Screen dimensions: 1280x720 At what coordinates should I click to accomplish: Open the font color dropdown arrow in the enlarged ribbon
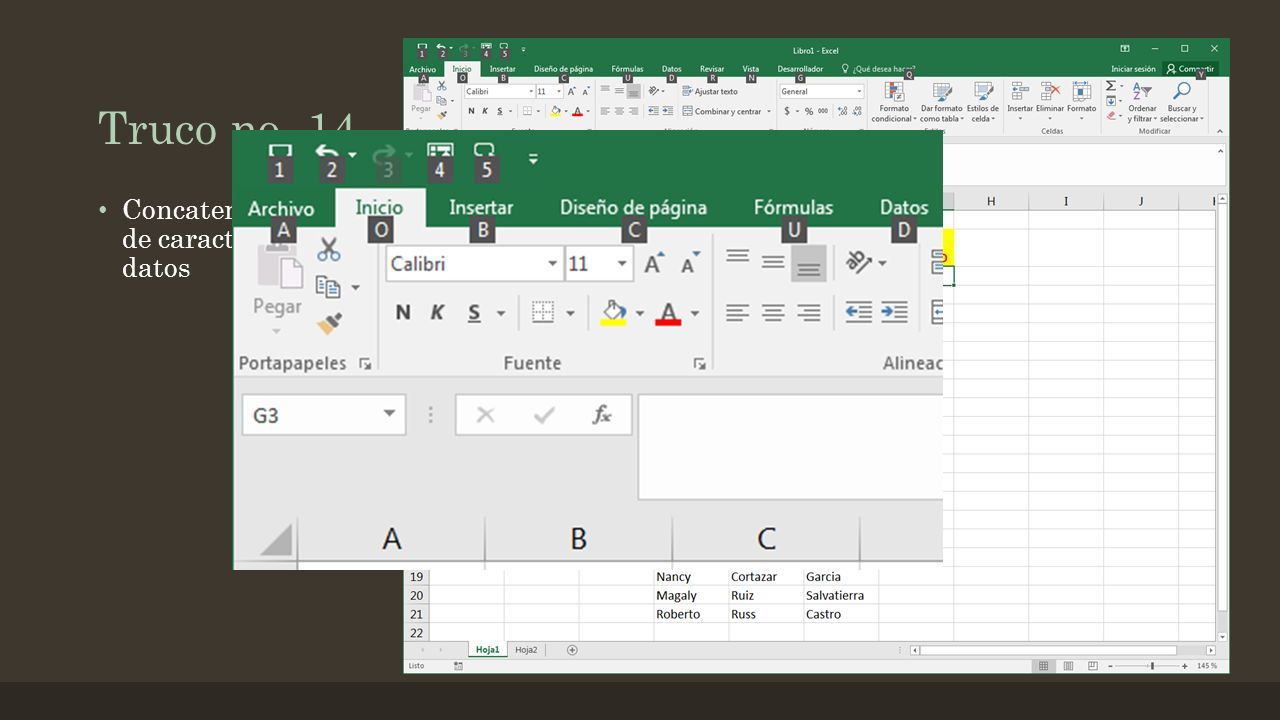(x=695, y=313)
